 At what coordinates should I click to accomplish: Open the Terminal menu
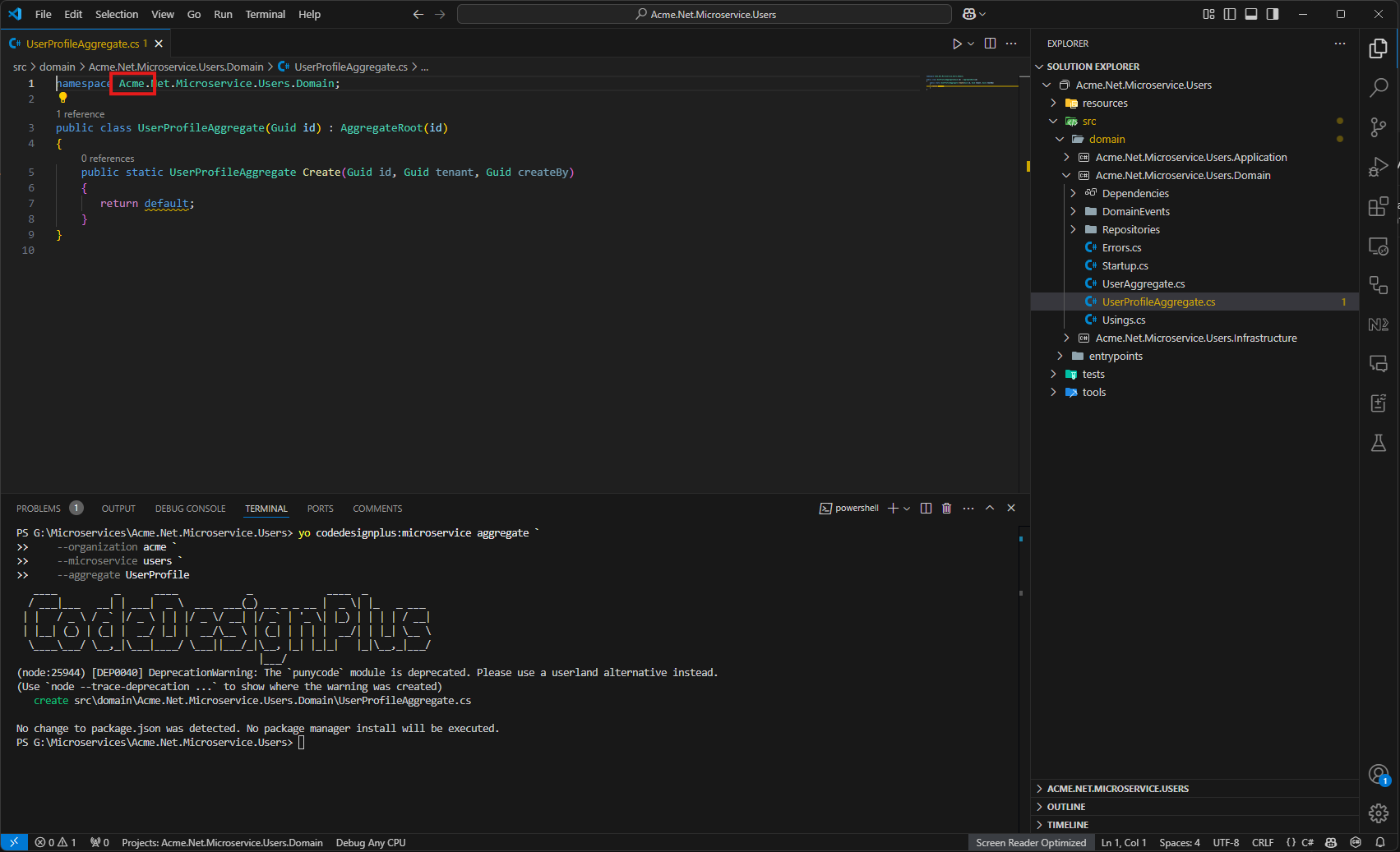click(x=265, y=14)
